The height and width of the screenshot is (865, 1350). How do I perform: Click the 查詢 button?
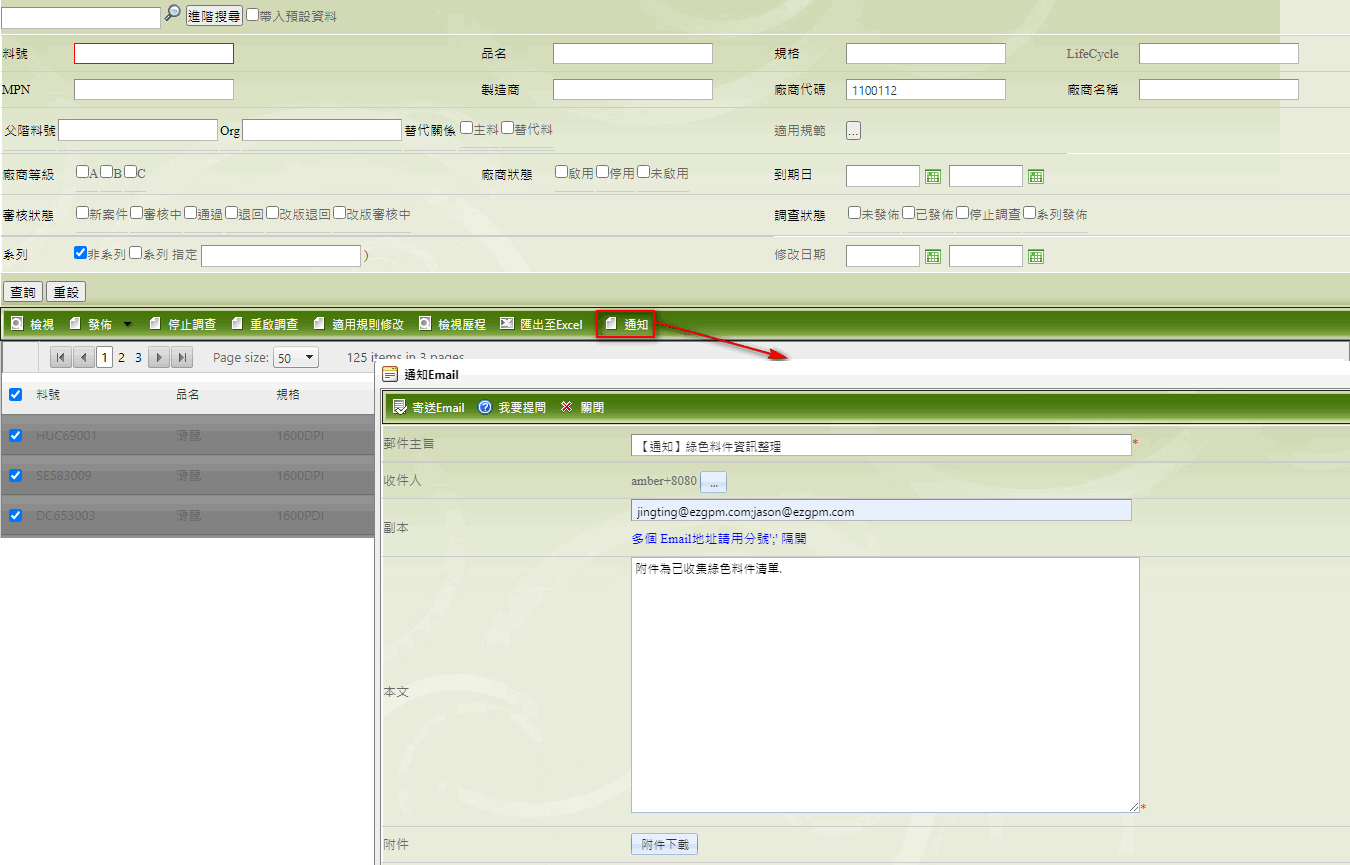point(23,292)
